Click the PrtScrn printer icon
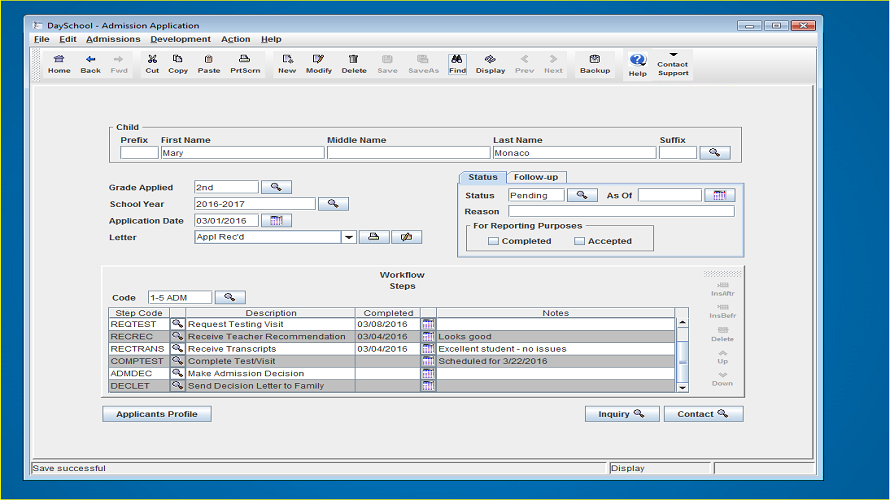Screen dimensions: 890x500 pyautogui.click(x=245, y=64)
